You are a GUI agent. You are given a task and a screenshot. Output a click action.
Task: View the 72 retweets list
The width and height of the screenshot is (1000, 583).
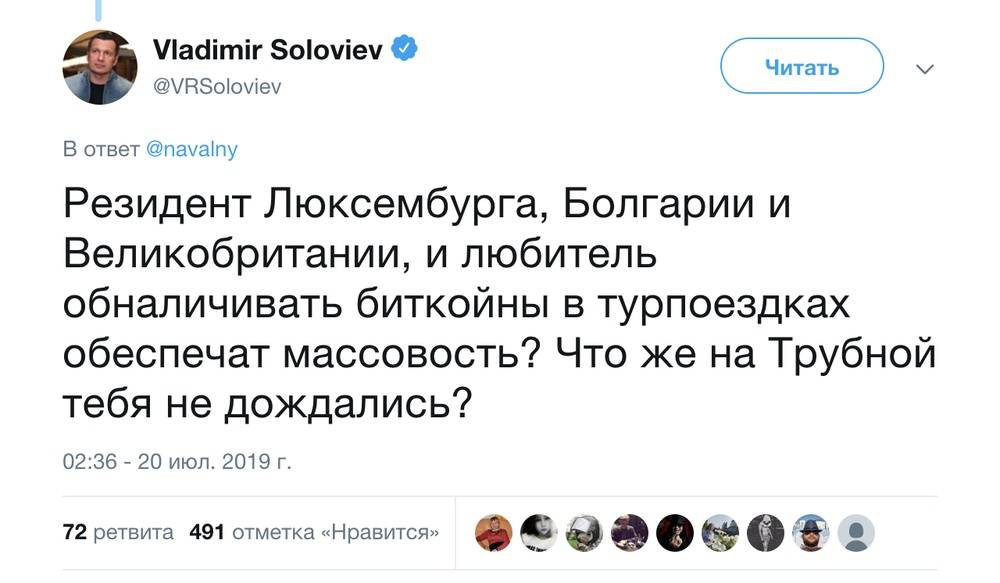[118, 532]
